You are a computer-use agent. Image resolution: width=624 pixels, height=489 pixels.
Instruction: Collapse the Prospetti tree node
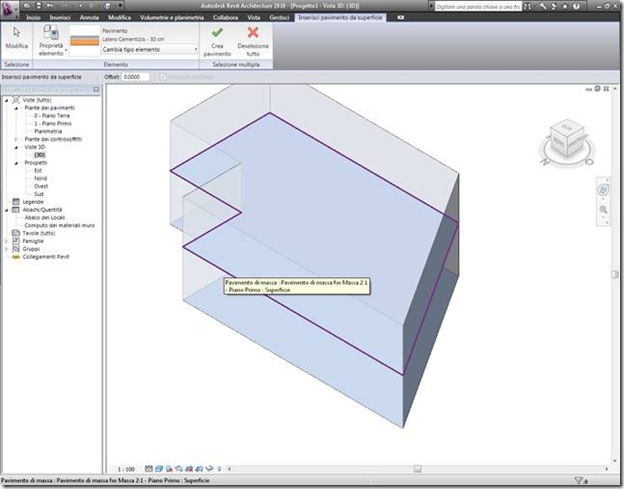[16, 163]
